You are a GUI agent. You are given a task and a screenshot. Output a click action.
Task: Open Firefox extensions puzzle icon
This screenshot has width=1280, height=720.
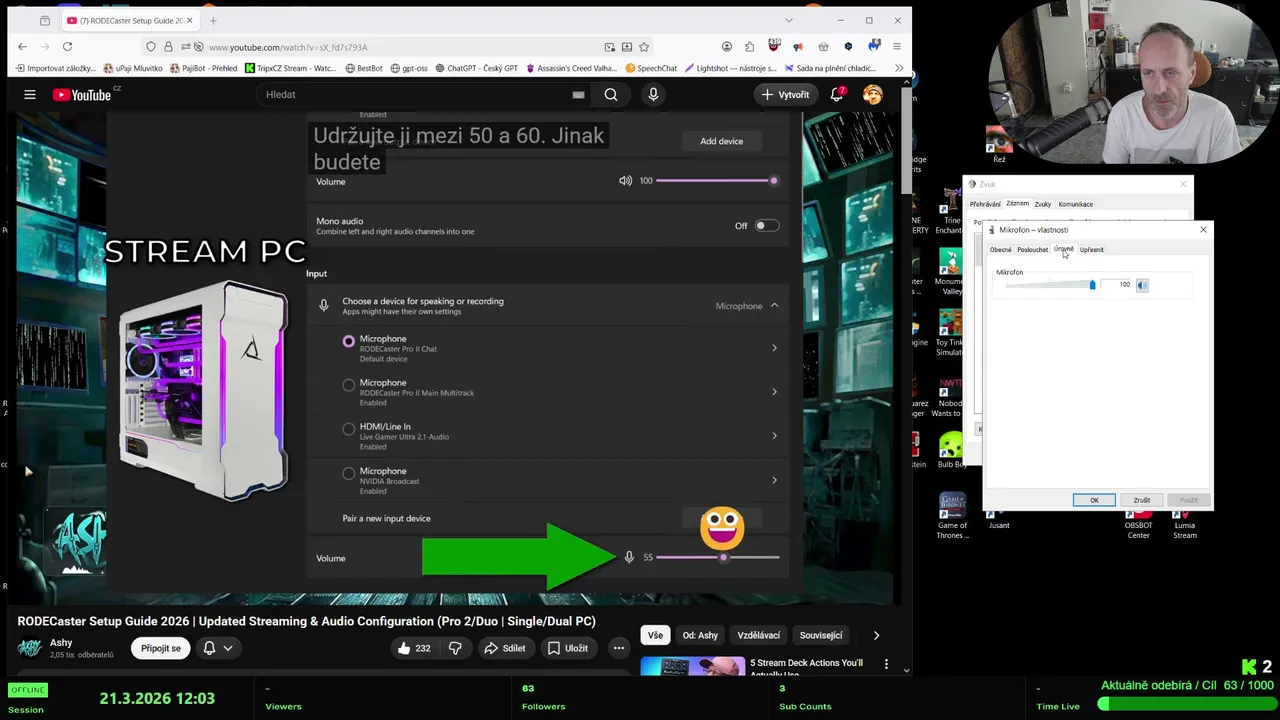click(749, 46)
